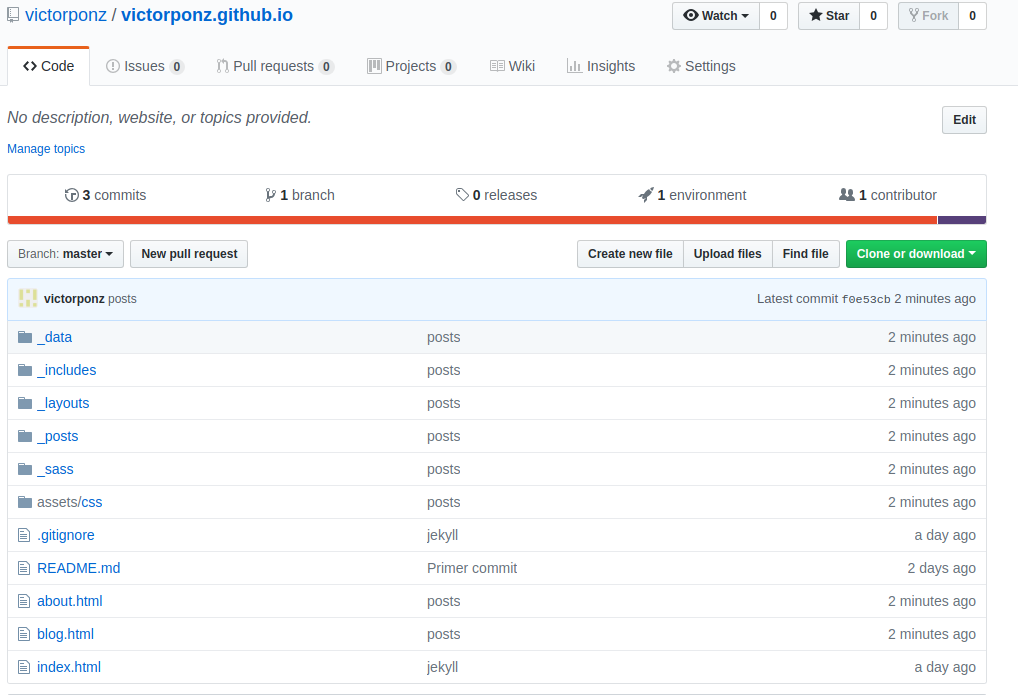Screen dimensions: 1018x695
Task: Click the eye icon on the Watch button
Action: point(691,15)
